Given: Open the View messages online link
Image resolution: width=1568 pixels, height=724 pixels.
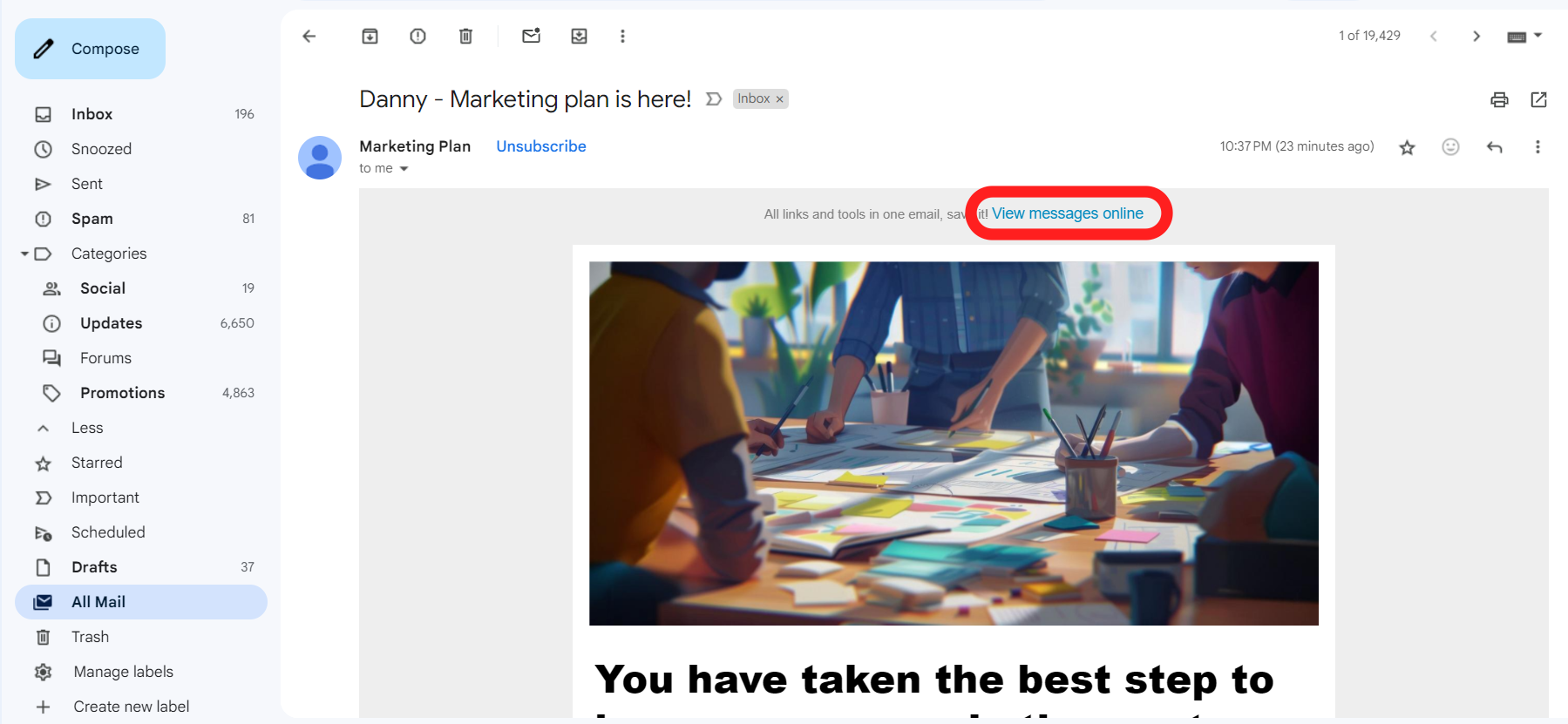Looking at the screenshot, I should [x=1067, y=213].
